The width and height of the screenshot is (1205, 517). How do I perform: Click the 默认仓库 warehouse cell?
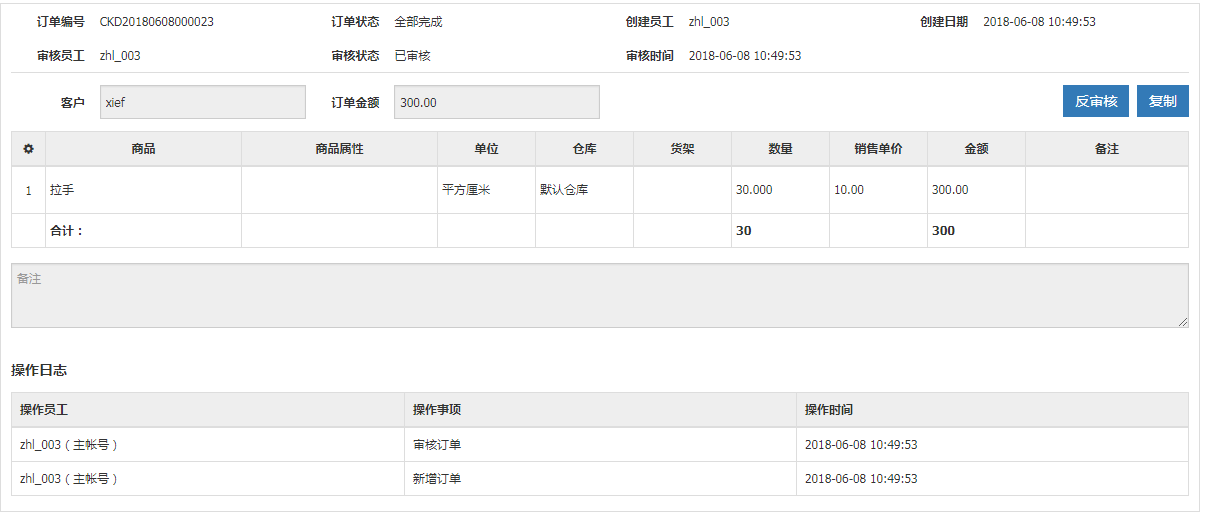[564, 190]
